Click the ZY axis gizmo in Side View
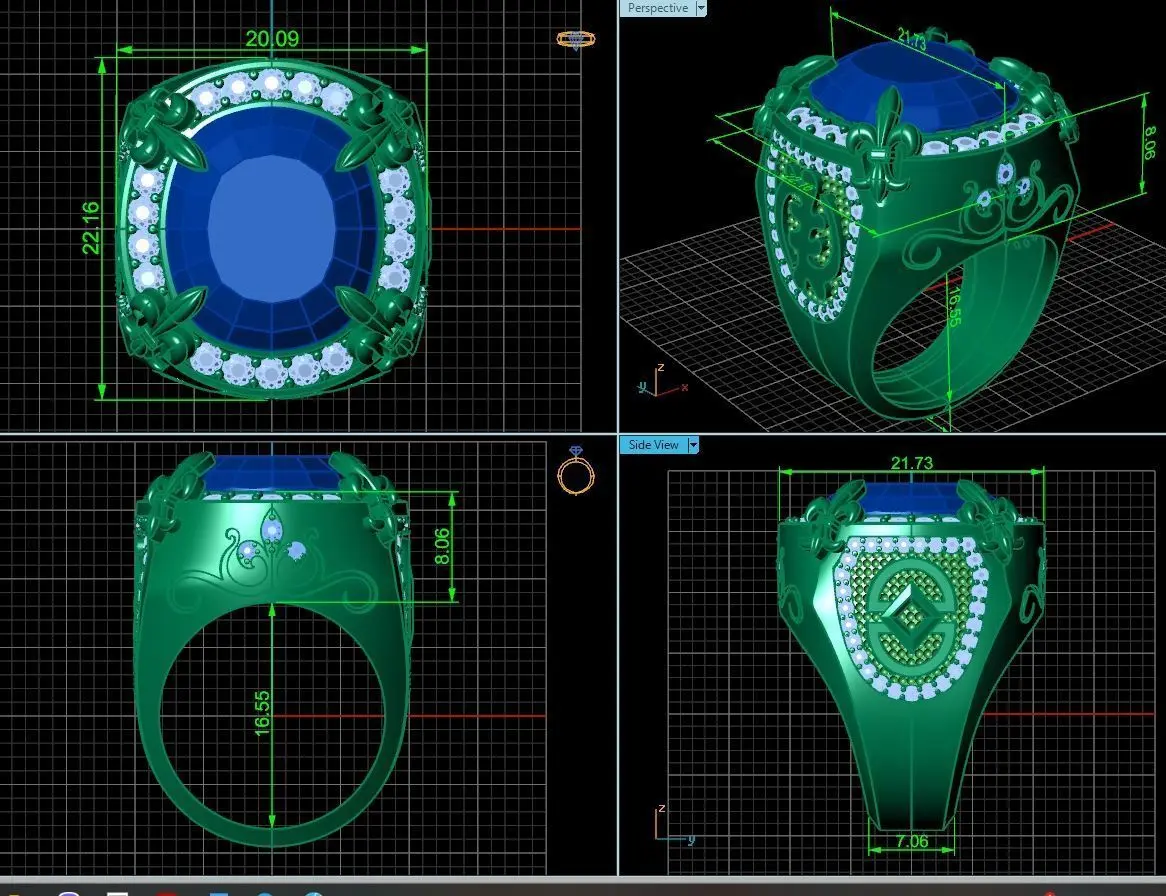Screen dimensions: 1166x896 click(x=674, y=825)
